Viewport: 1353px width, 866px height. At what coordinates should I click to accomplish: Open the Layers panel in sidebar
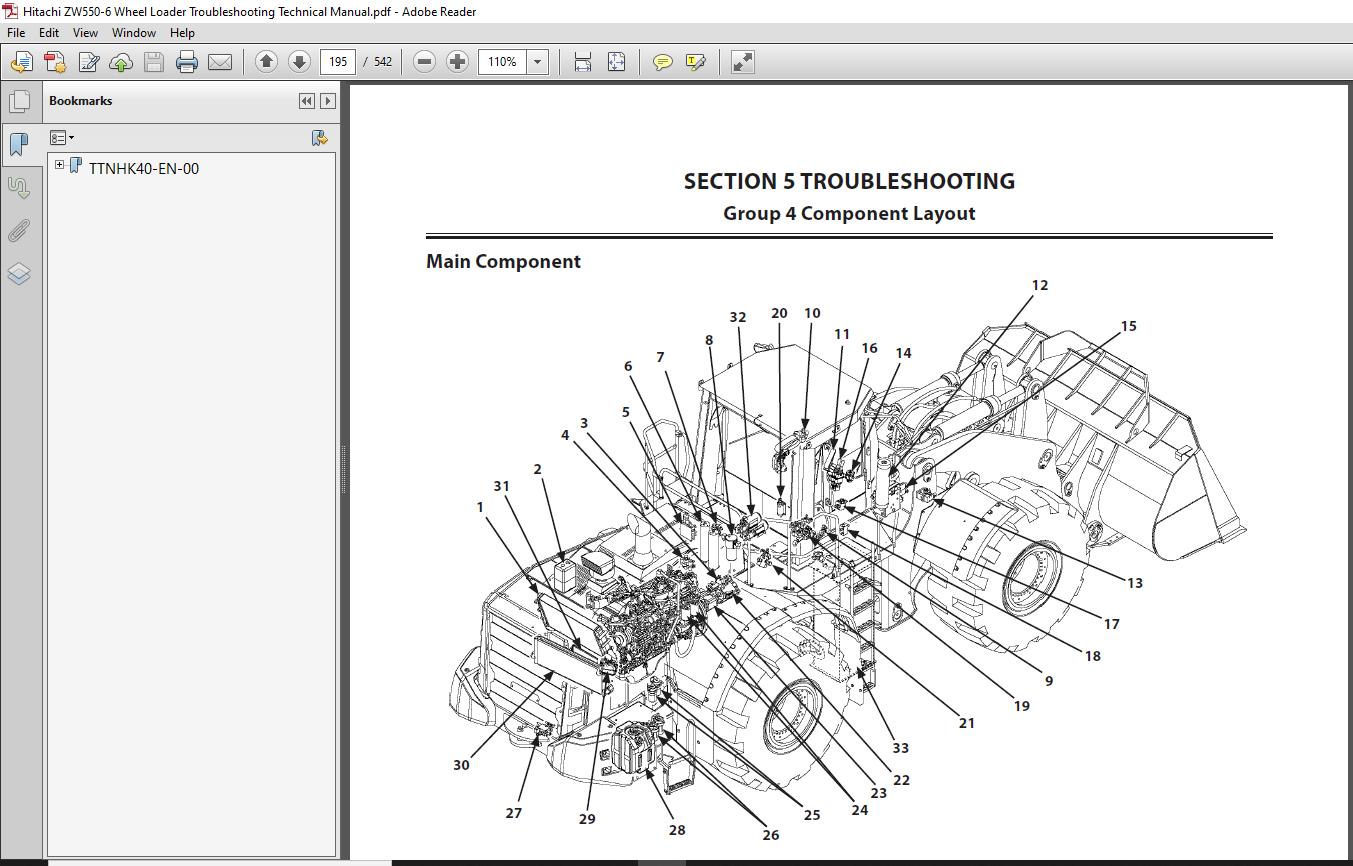(x=19, y=274)
